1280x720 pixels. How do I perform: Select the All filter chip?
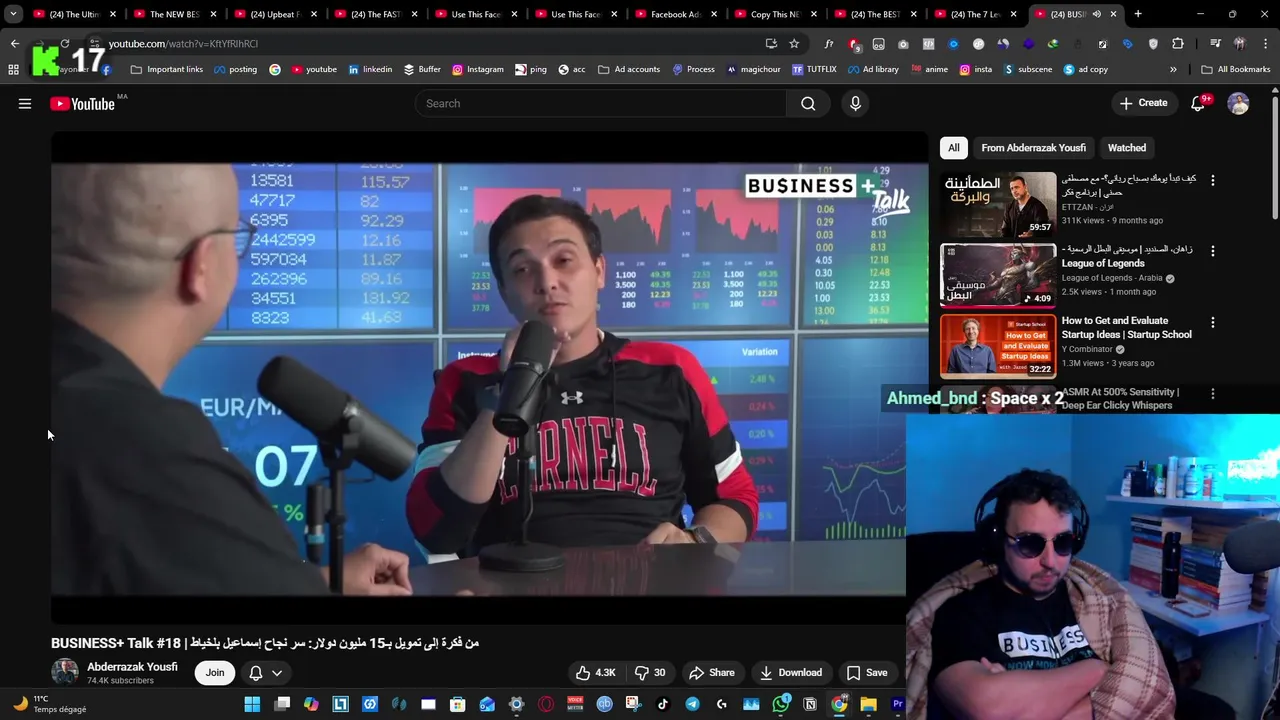pyautogui.click(x=953, y=148)
